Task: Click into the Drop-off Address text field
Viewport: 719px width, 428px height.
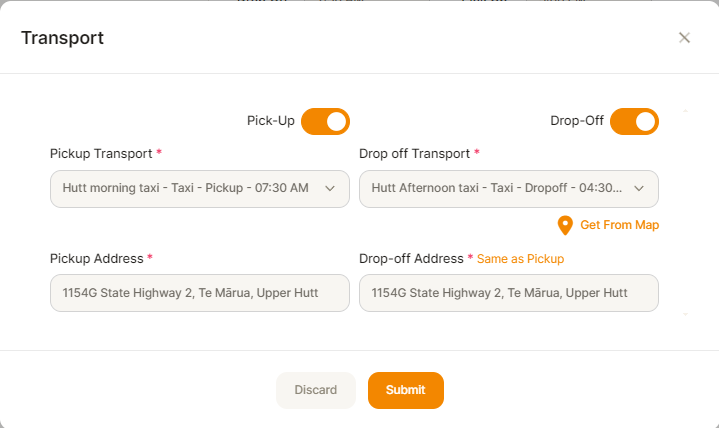Action: 509,293
